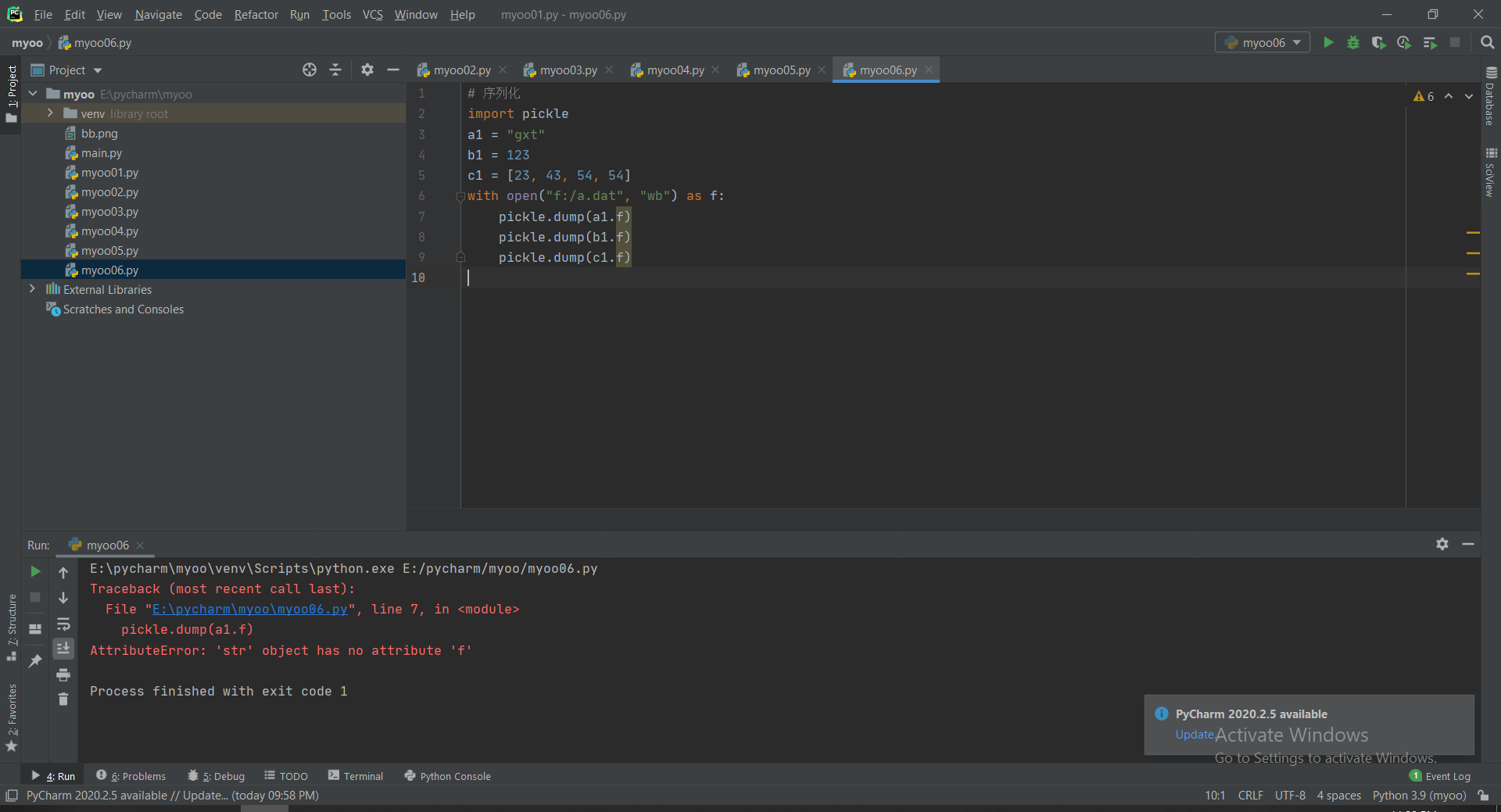1501x812 pixels.
Task: Rerun myoo06 in the Run panel
Action: [x=35, y=571]
